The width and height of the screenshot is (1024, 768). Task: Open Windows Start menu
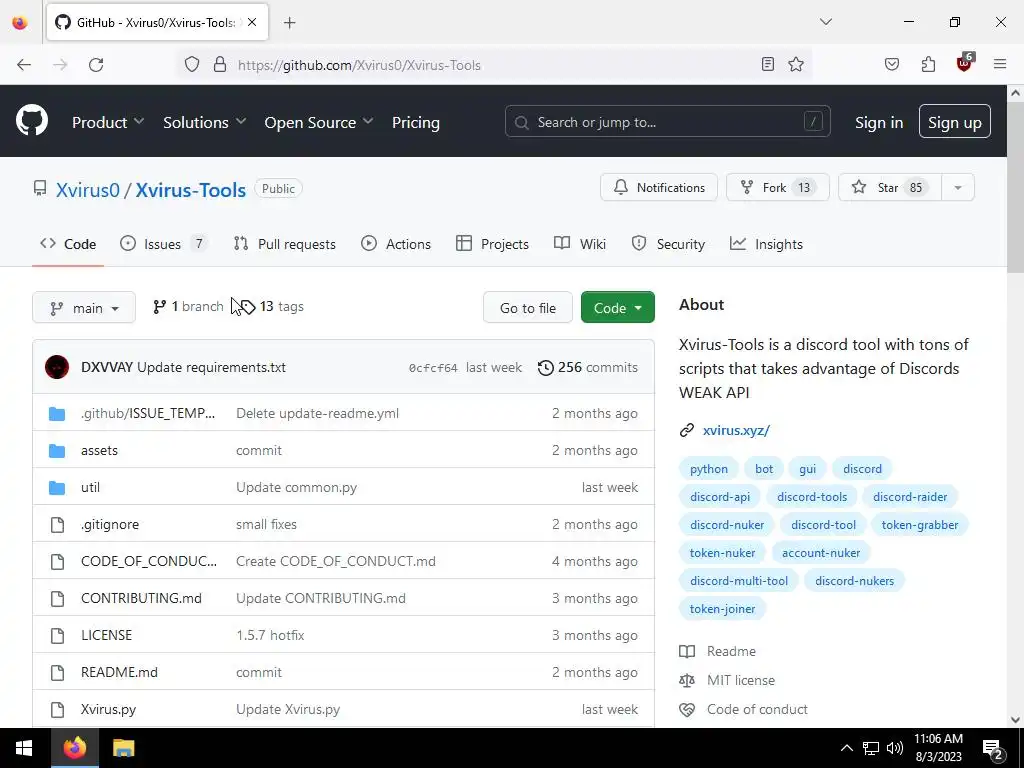(24, 748)
